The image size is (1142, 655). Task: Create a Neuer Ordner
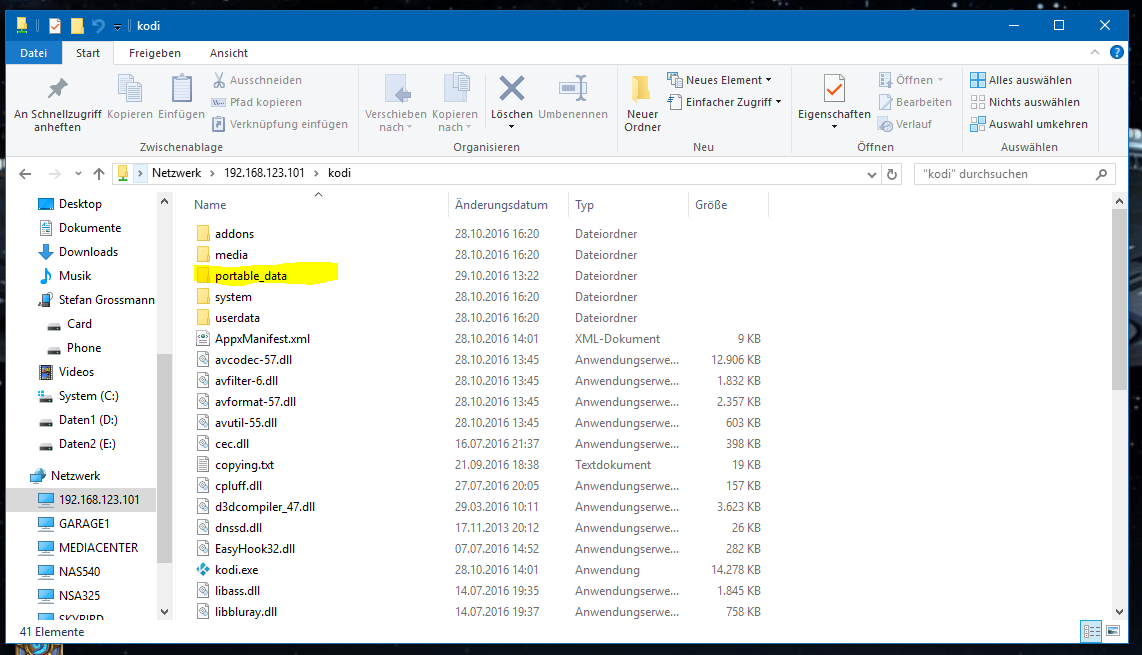coord(642,104)
